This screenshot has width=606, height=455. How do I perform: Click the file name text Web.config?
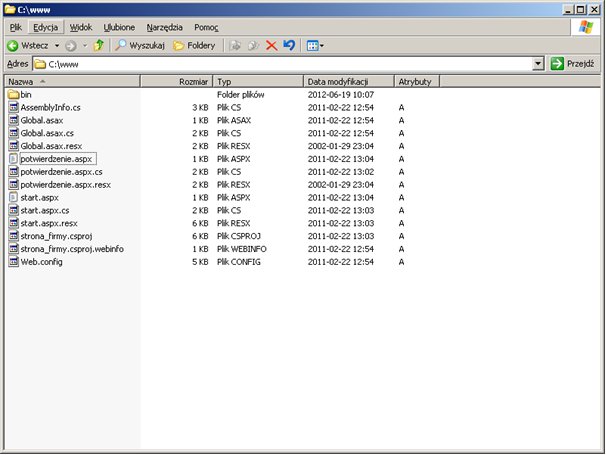coord(41,262)
